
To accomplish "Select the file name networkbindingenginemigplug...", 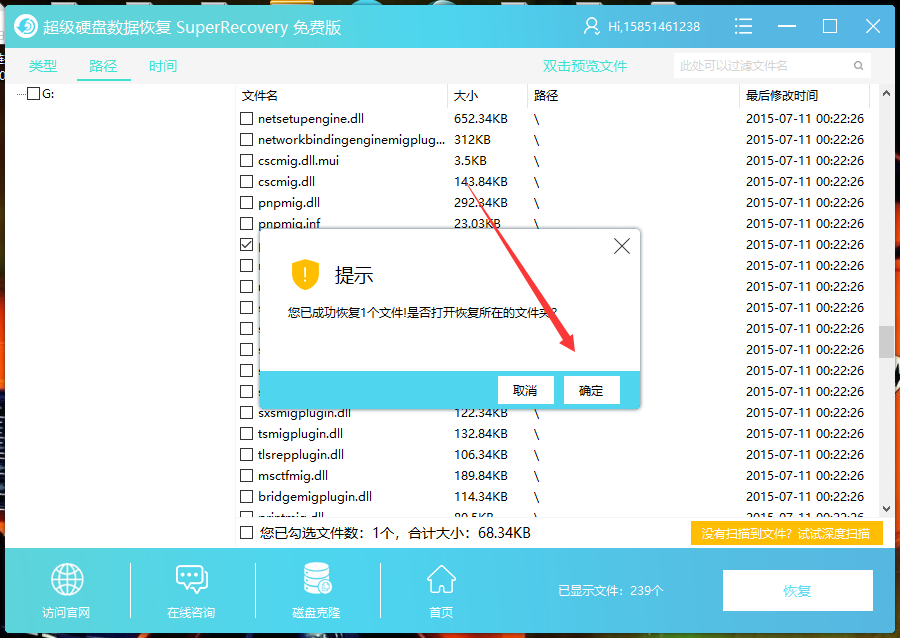I will (351, 140).
